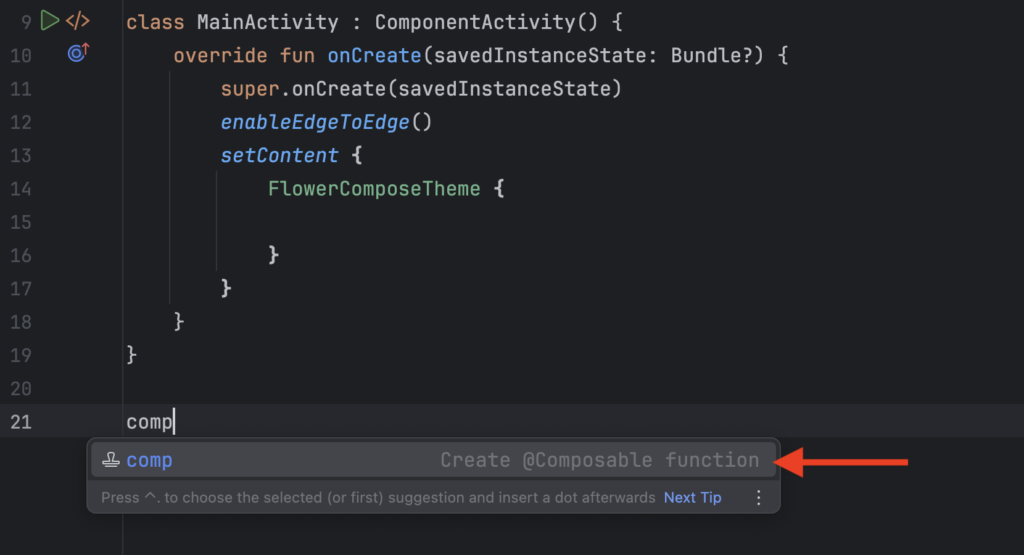
Task: Click the FlowerComposeTheme identifier
Action: tap(374, 189)
